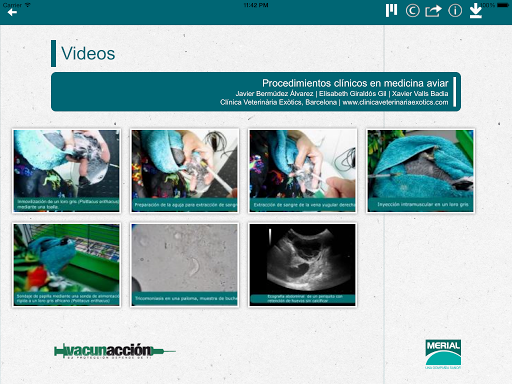Play the abdominal ecografía ultrasound video
This screenshot has width=512, height=384.
[x=303, y=265]
